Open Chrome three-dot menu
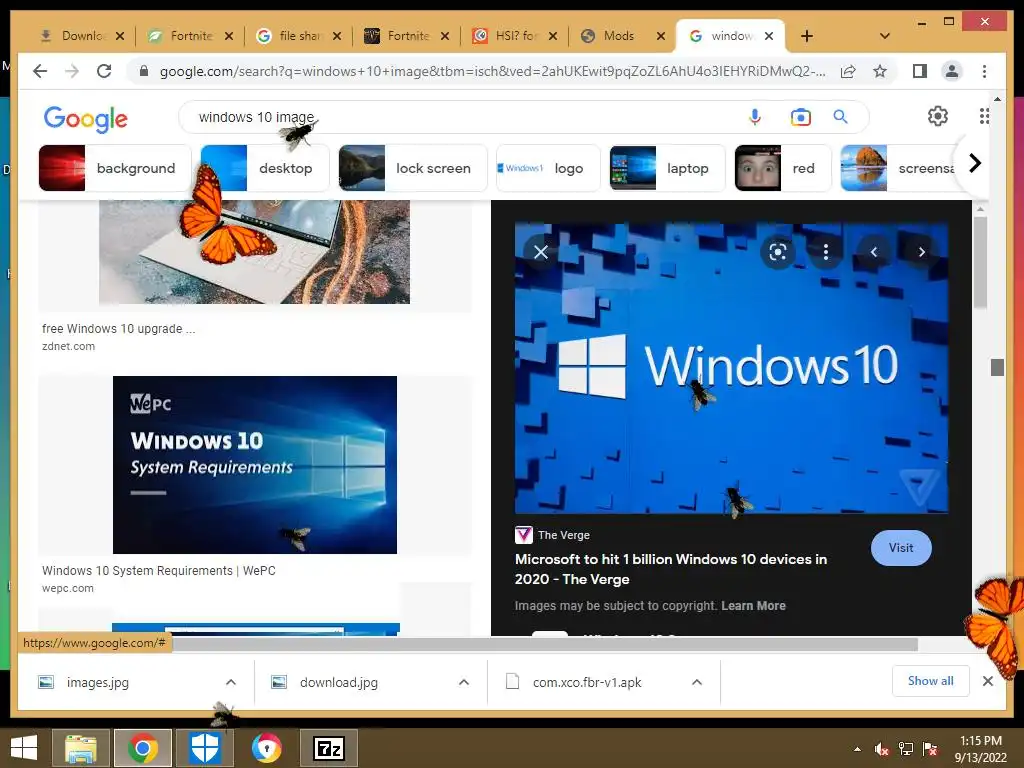 point(984,71)
